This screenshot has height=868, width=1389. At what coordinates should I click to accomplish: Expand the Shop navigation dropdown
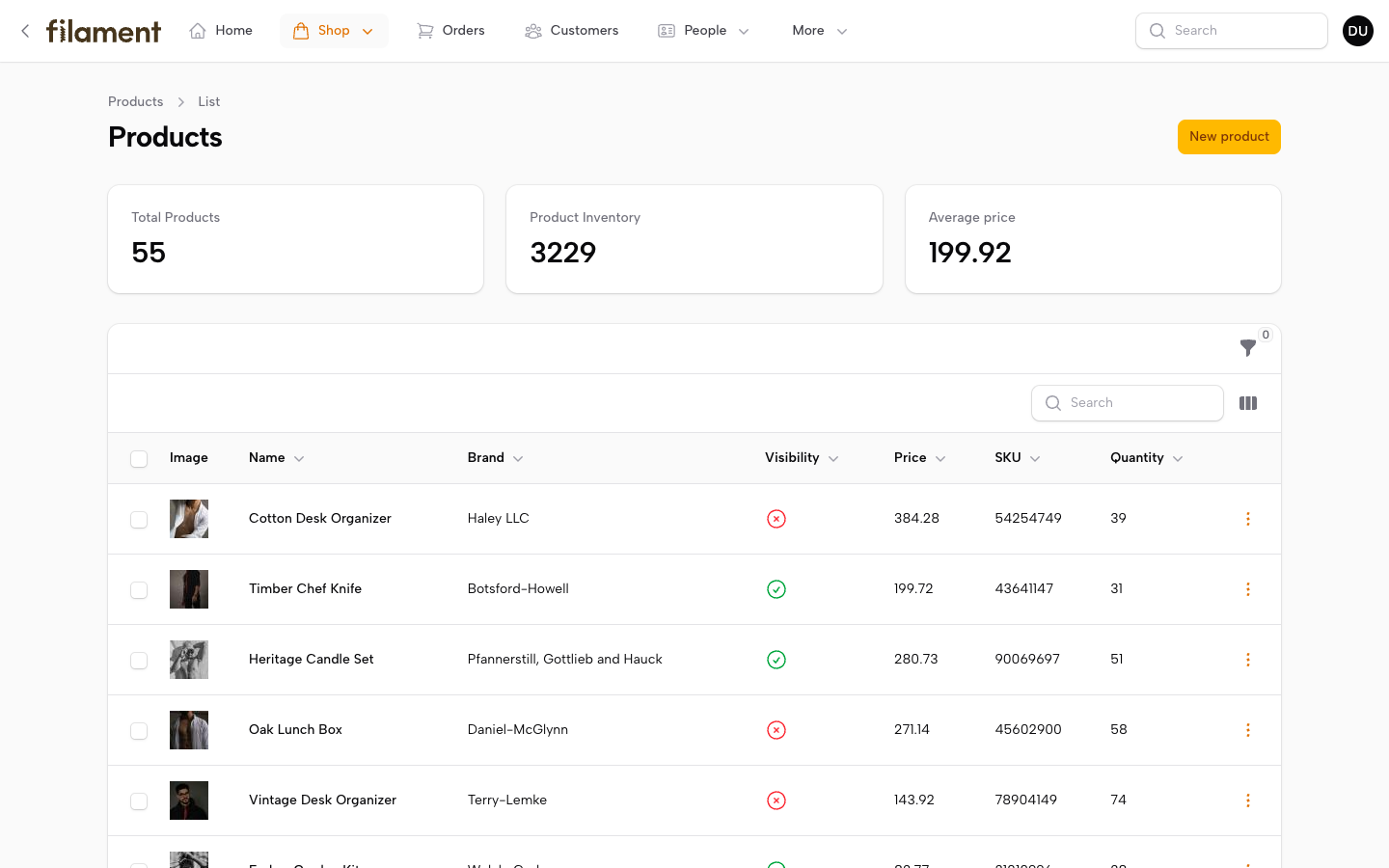pyautogui.click(x=334, y=31)
